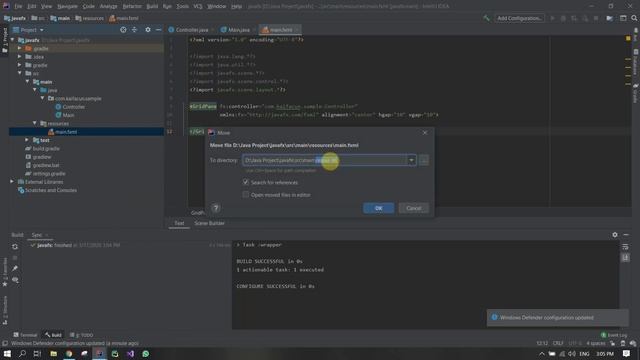Expand the orange .gradle folder
640x360 pixels.
pos(20,48)
